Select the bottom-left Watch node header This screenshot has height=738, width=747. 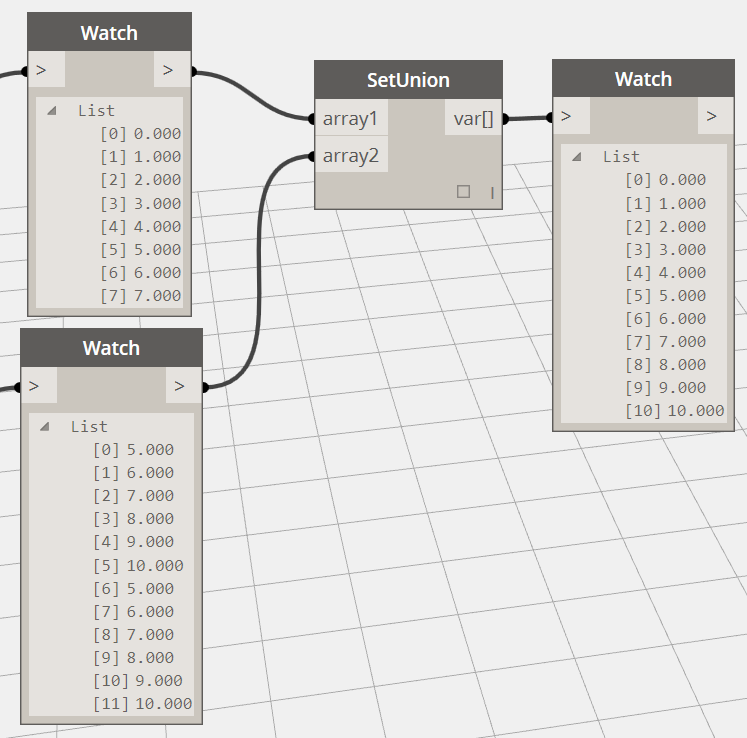[111, 348]
